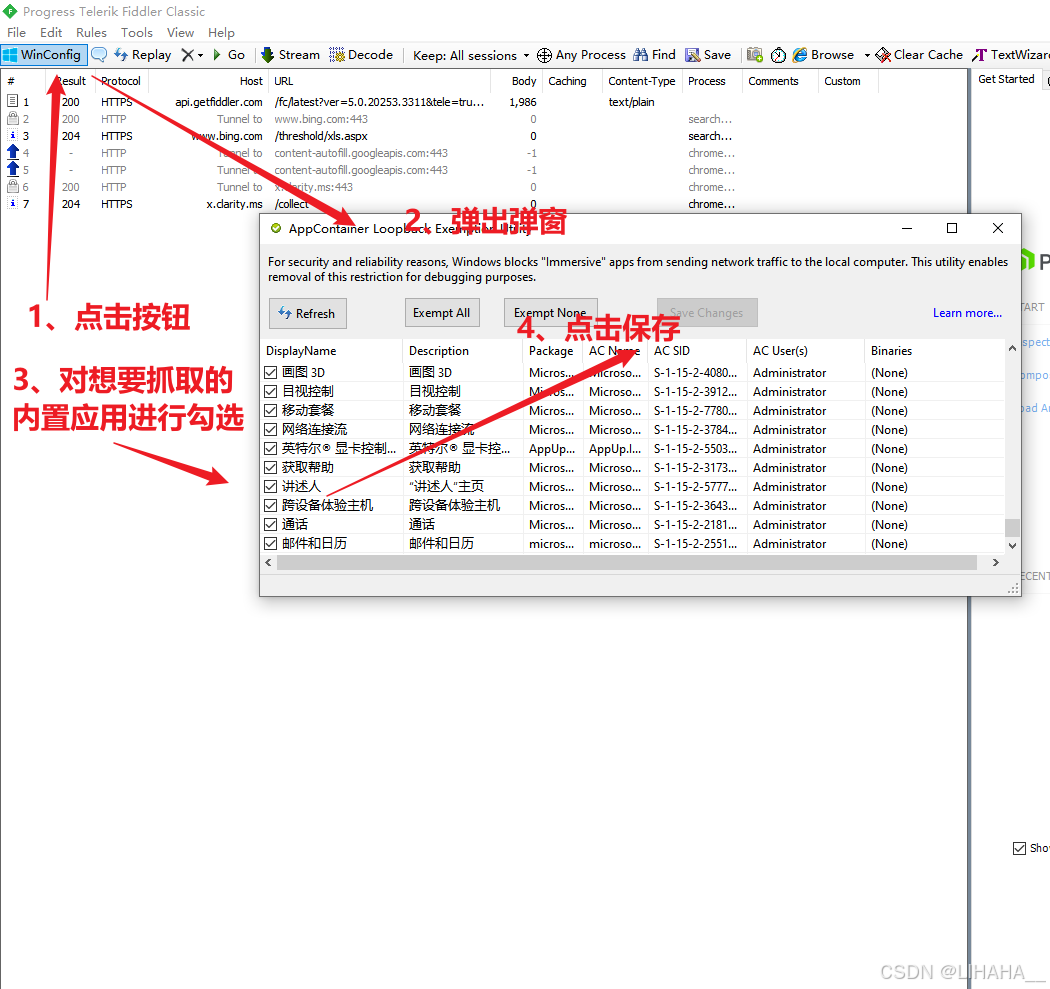Open the View menu

pos(180,33)
